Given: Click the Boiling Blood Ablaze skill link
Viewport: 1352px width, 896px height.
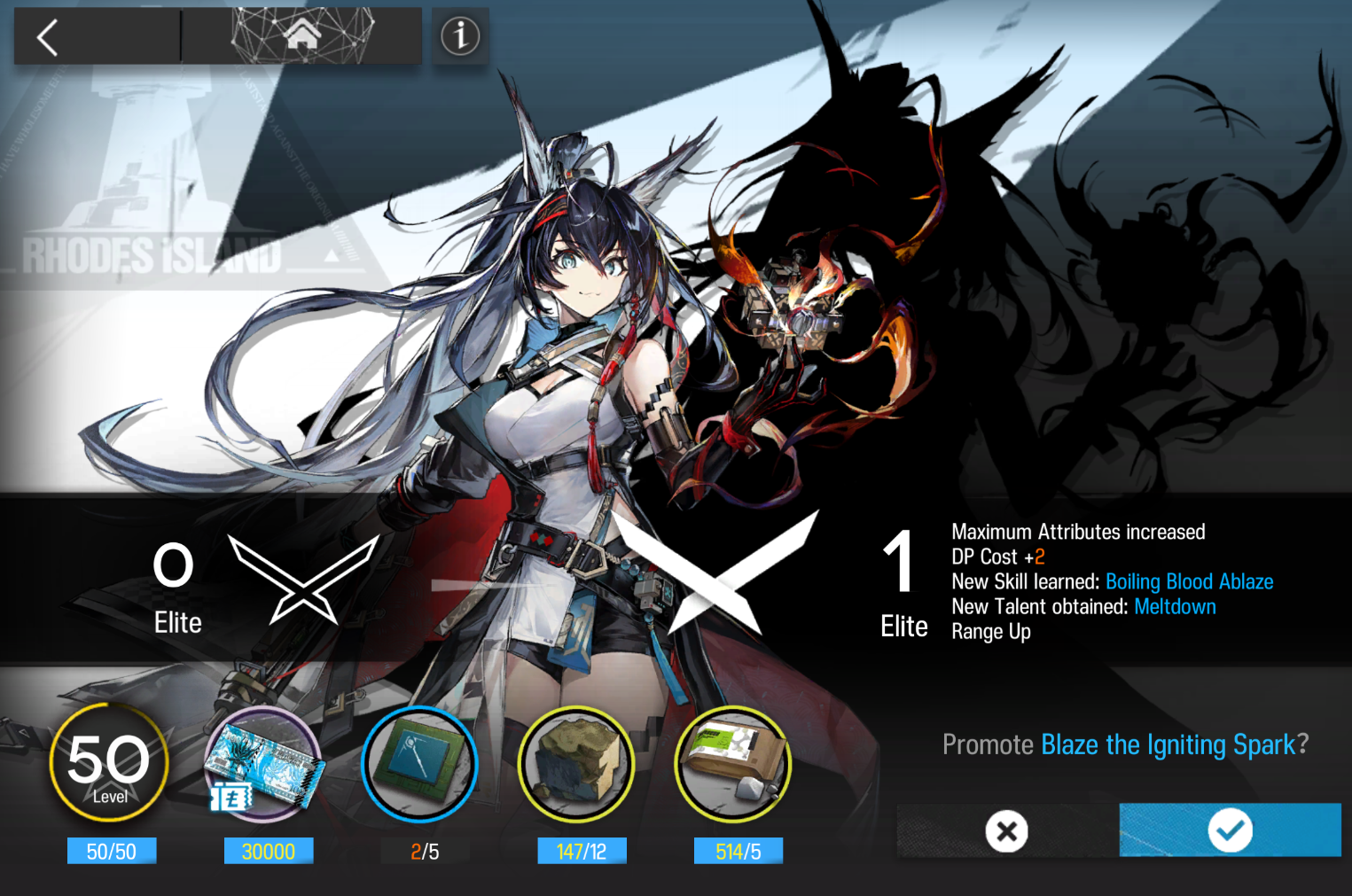Looking at the screenshot, I should pos(1189,581).
